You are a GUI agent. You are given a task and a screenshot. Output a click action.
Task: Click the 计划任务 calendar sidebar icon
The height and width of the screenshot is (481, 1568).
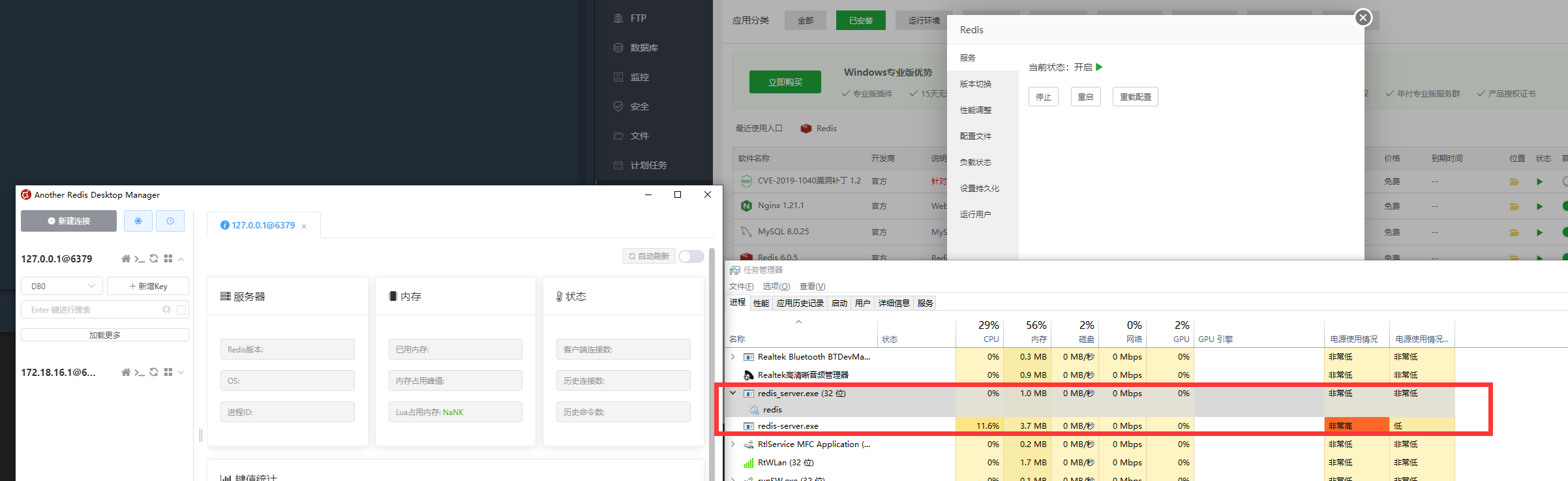click(618, 165)
